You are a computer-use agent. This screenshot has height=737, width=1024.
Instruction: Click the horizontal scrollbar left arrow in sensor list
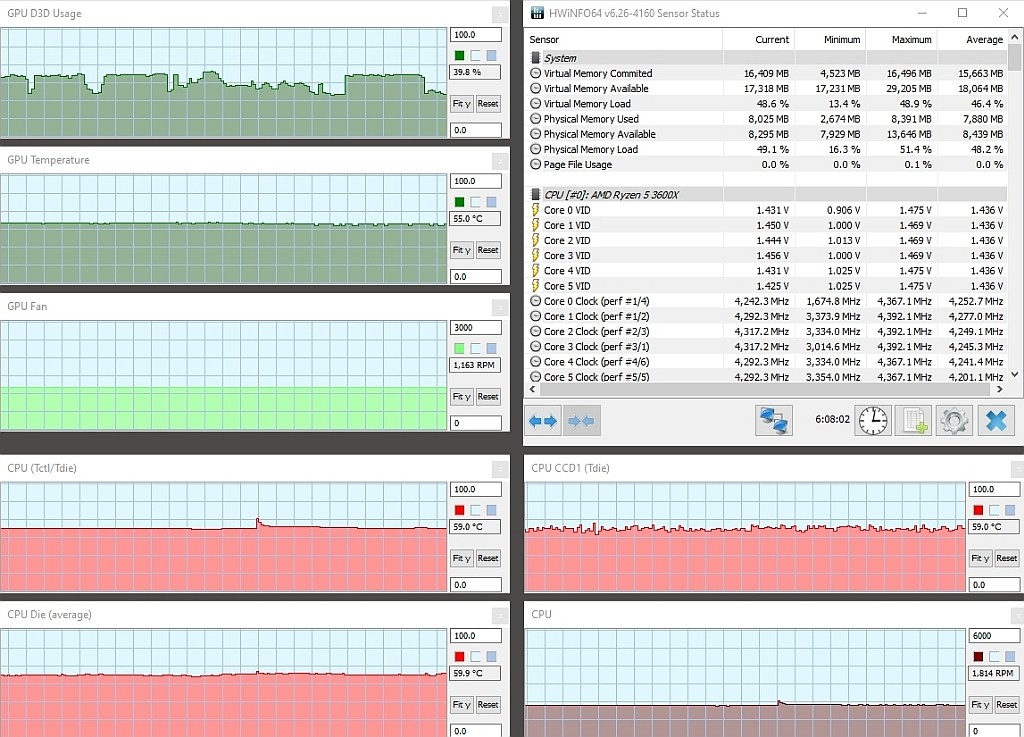coord(532,389)
